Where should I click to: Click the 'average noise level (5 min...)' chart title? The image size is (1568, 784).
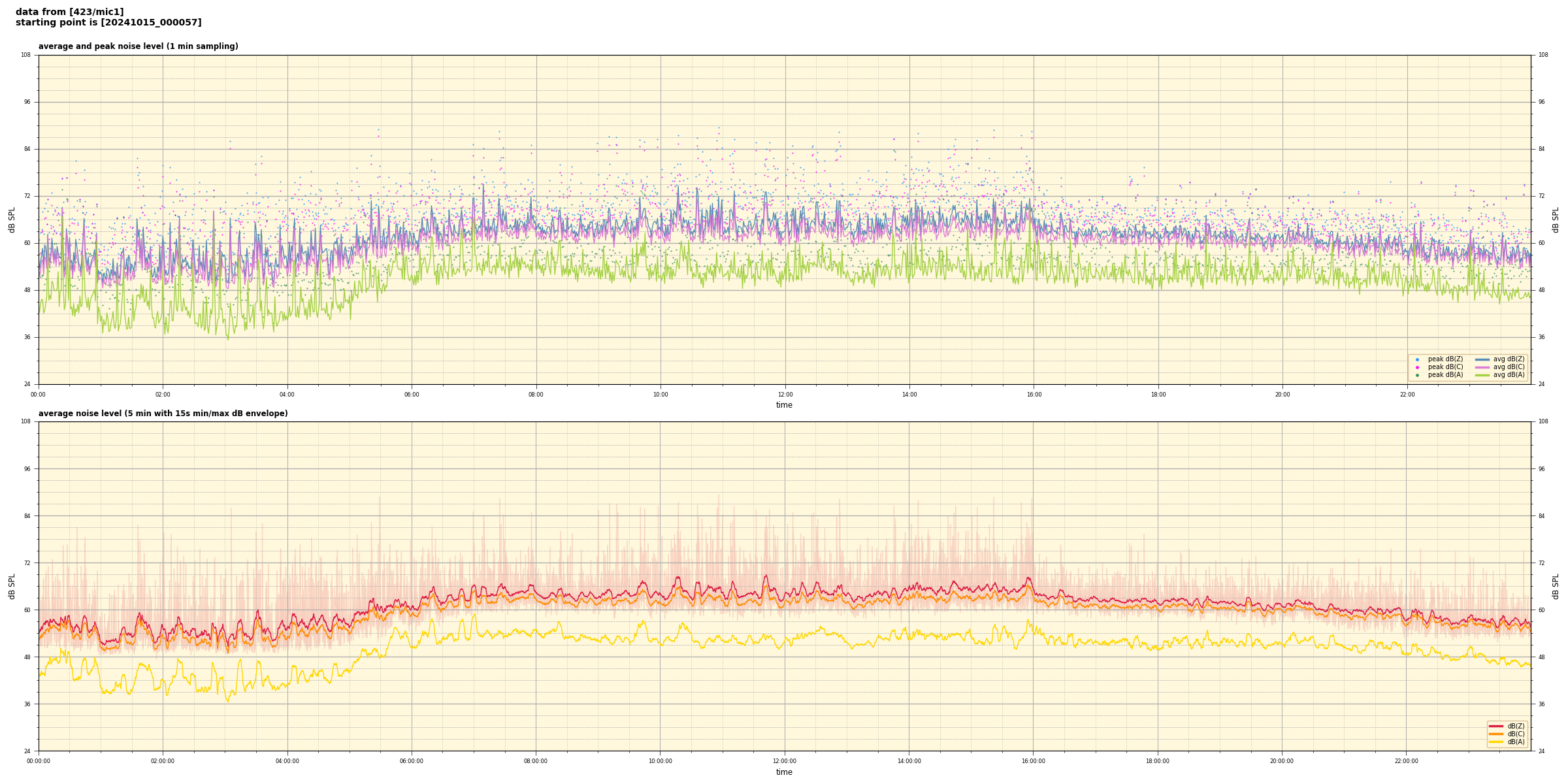point(163,414)
